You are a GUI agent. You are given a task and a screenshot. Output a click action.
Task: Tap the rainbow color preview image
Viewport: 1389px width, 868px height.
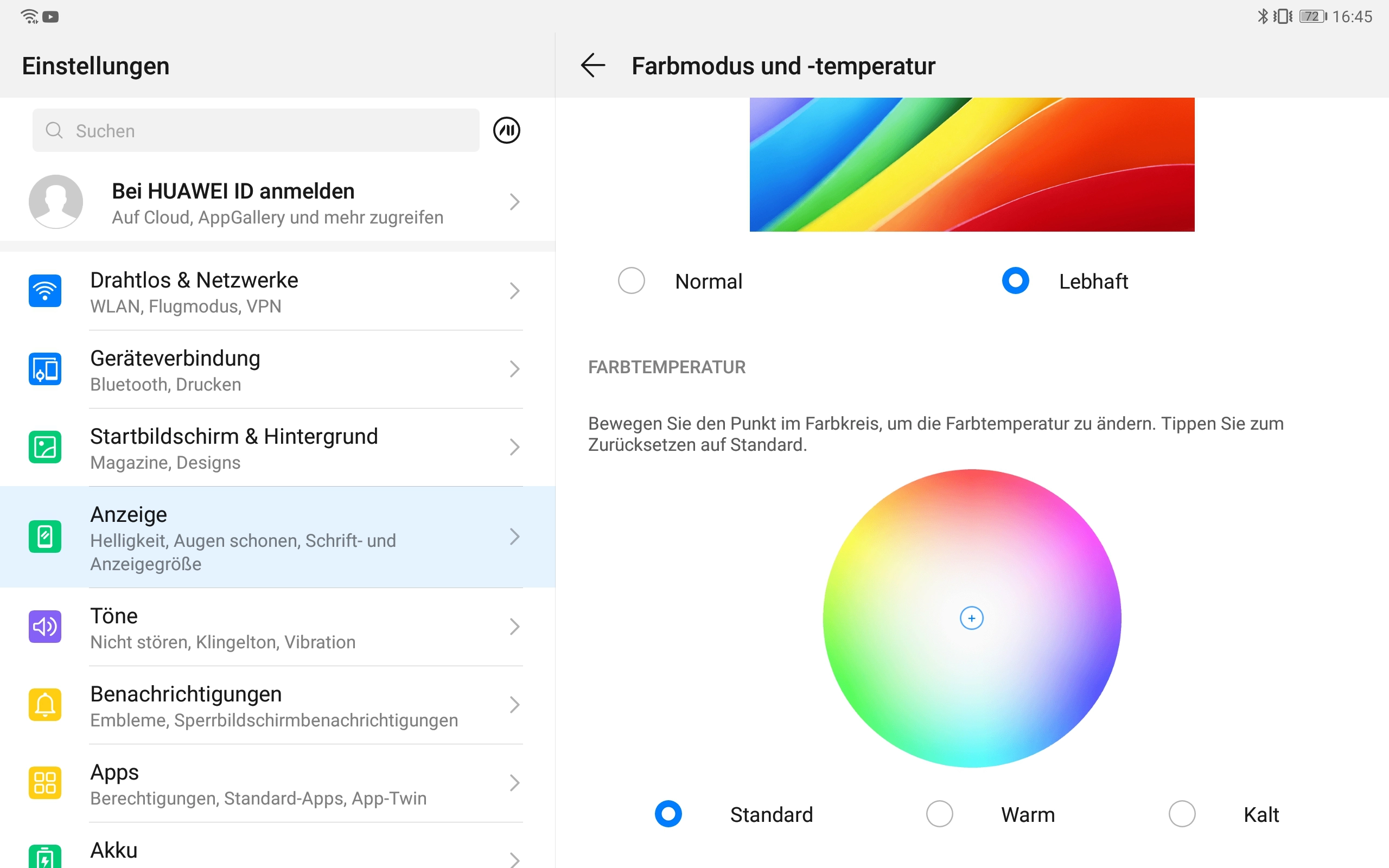[972, 164]
